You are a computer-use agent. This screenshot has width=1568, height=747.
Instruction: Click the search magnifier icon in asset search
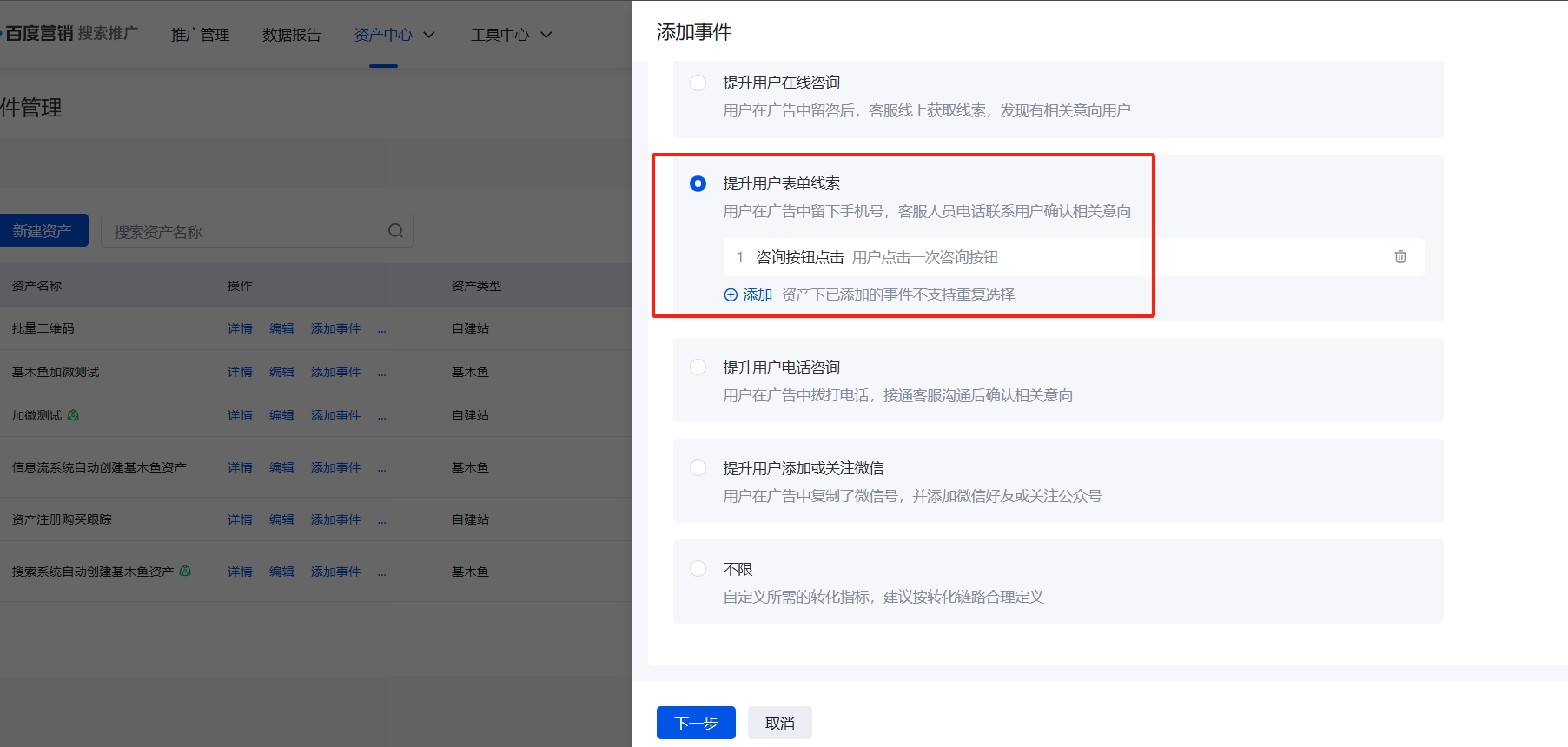pos(395,231)
